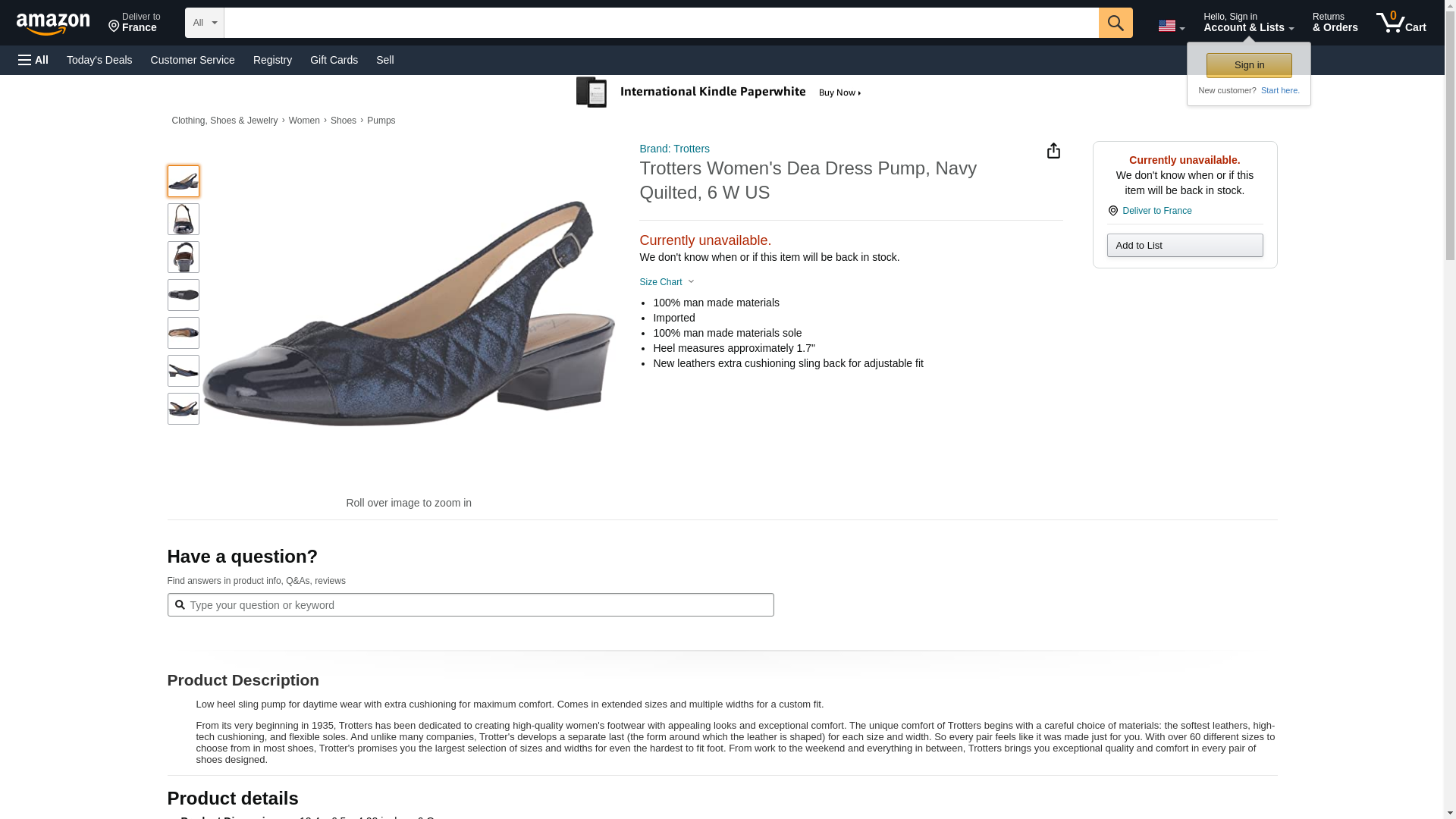Open the Gift Cards menu item

(x=334, y=60)
